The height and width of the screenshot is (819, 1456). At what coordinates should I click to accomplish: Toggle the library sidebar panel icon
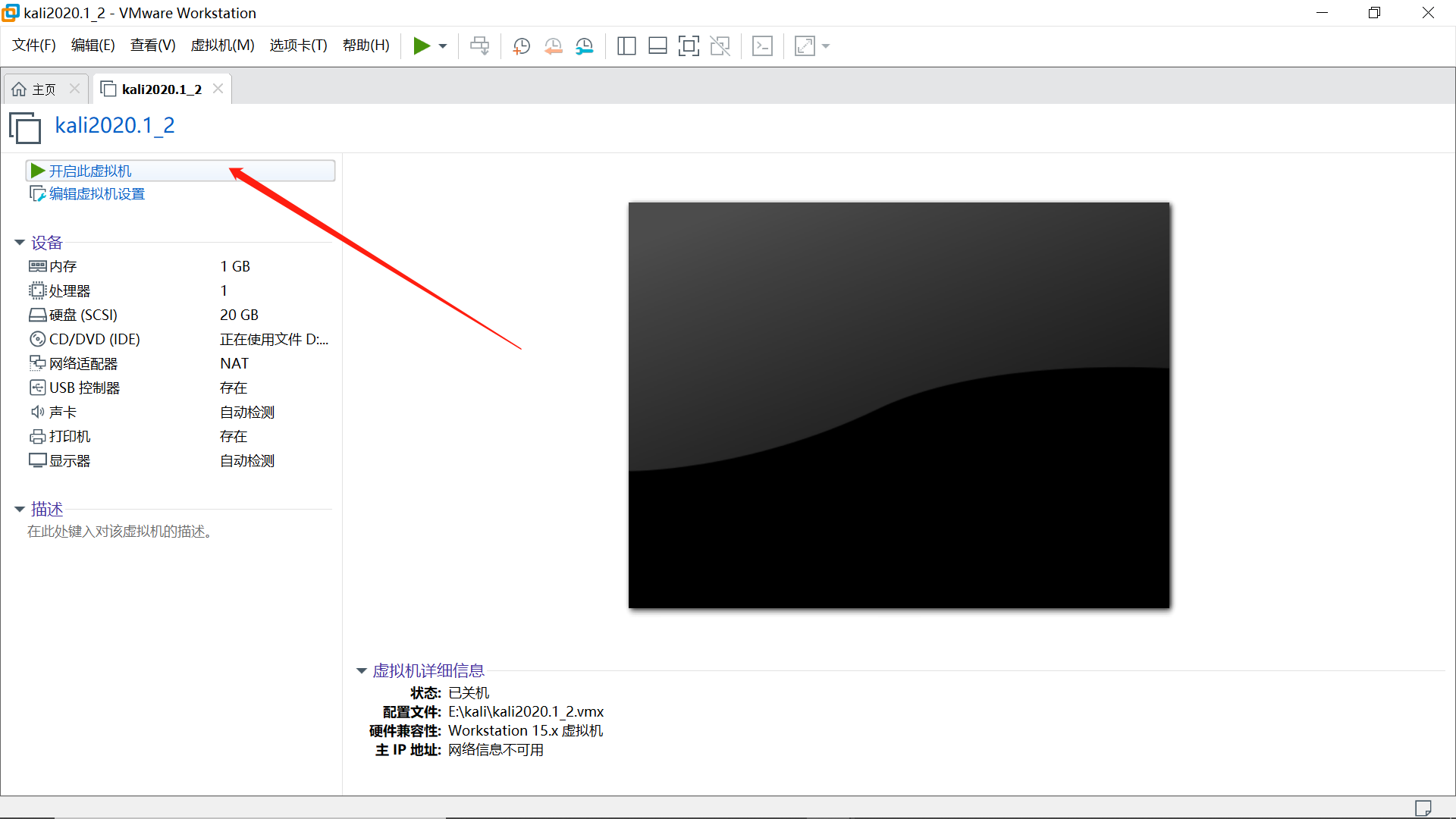[x=626, y=46]
